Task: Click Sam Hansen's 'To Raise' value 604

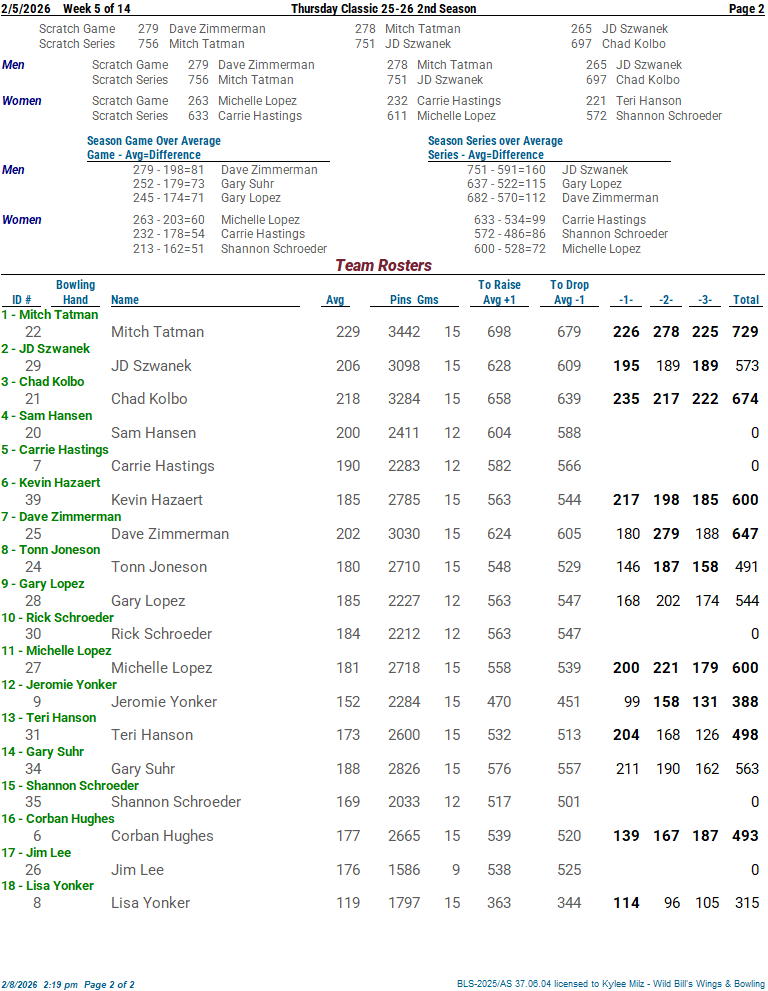Action: [x=499, y=433]
